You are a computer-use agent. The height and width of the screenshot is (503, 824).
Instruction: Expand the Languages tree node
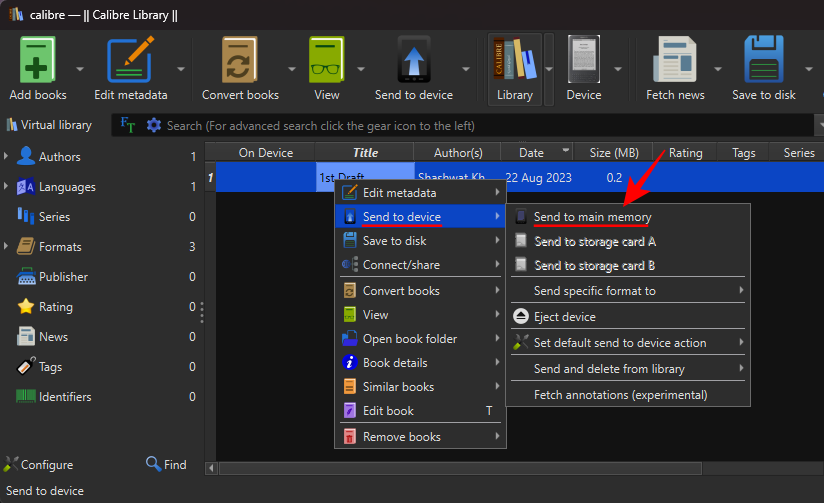click(x=6, y=186)
